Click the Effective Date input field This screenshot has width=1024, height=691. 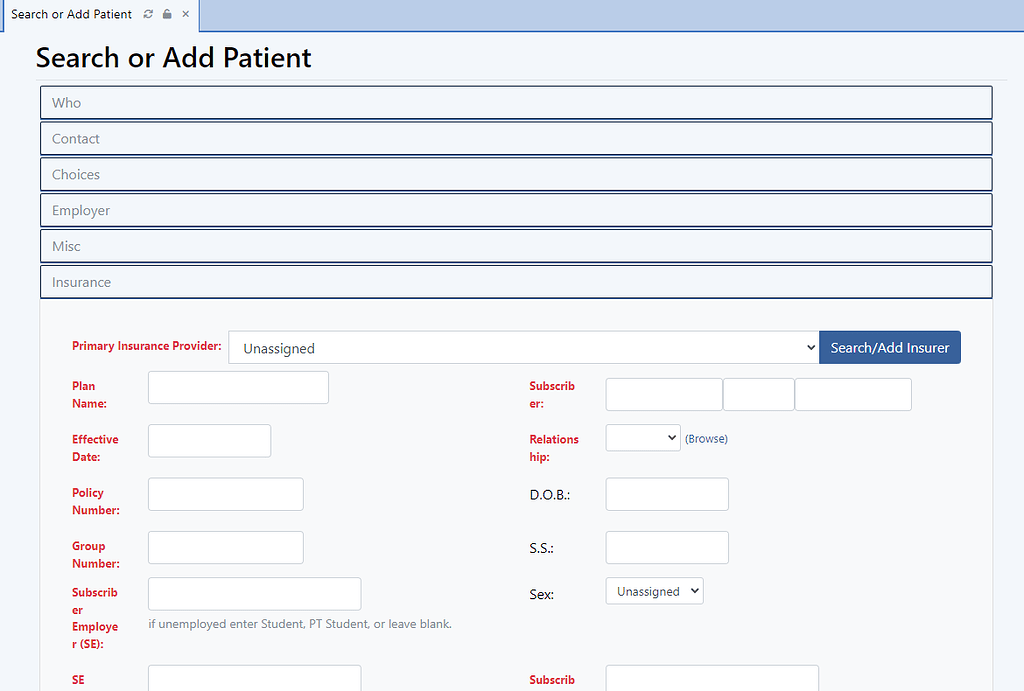[x=209, y=440]
